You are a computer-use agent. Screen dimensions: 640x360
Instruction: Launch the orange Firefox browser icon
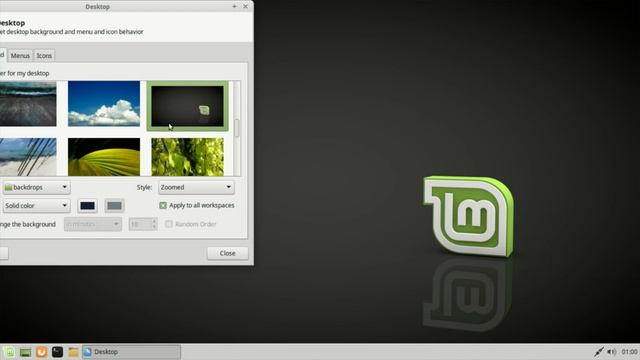coord(41,352)
